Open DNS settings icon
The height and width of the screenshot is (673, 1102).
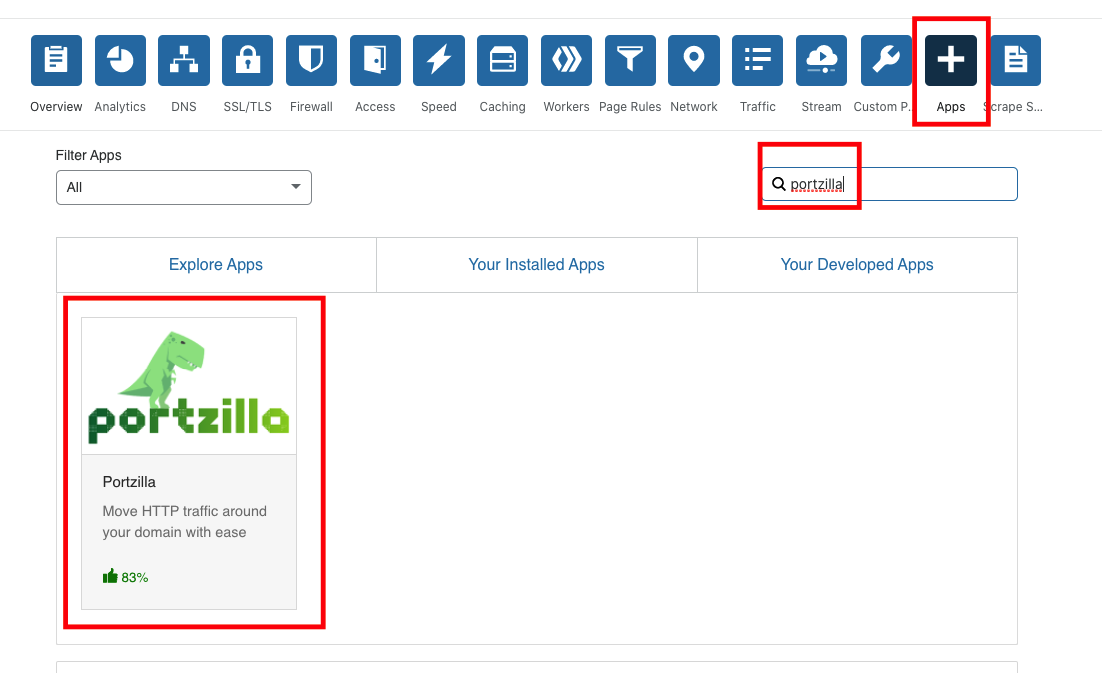pyautogui.click(x=184, y=61)
